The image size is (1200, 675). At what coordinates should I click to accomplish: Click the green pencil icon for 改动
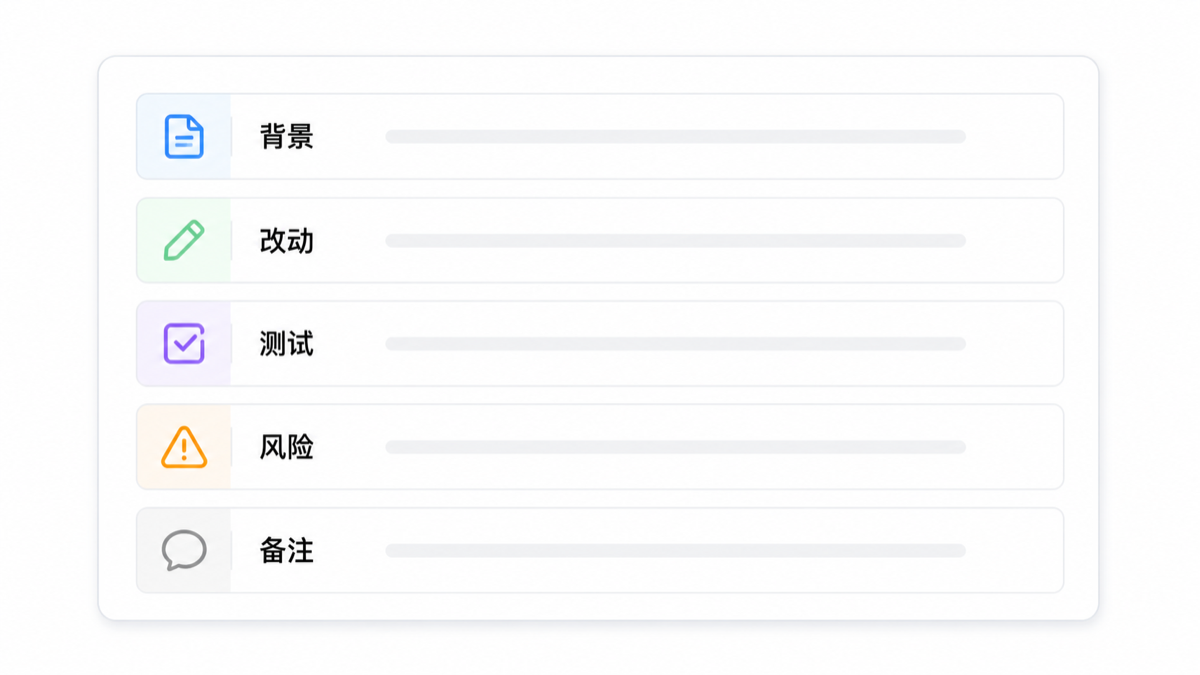coord(184,240)
